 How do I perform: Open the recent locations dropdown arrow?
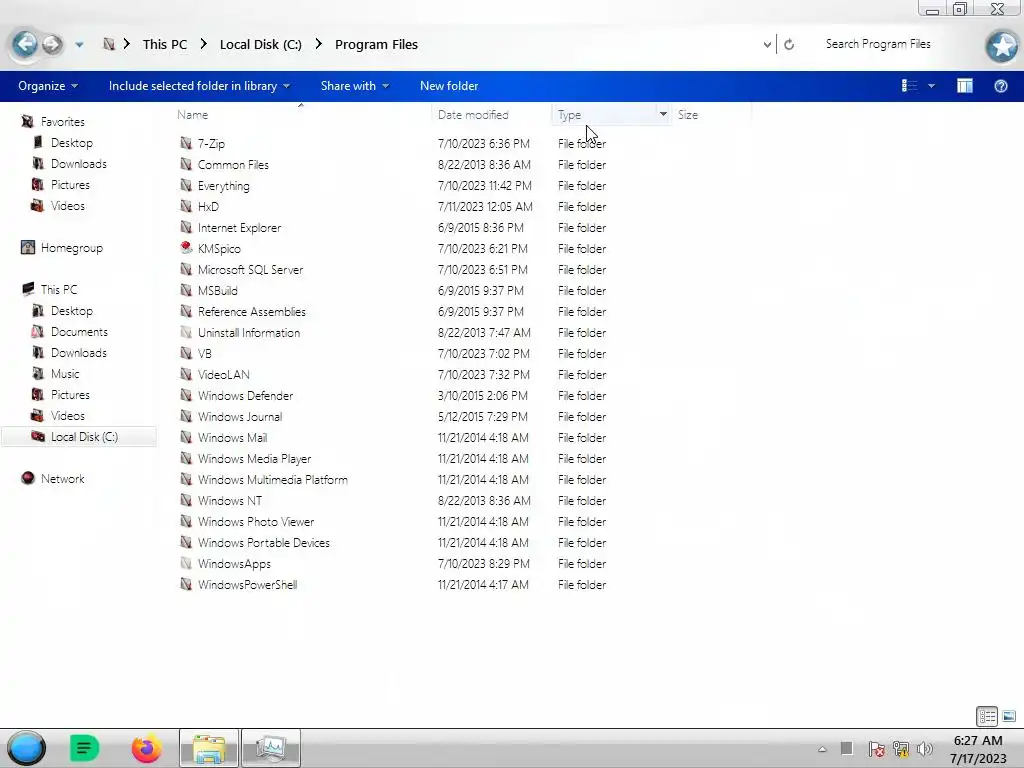(79, 45)
